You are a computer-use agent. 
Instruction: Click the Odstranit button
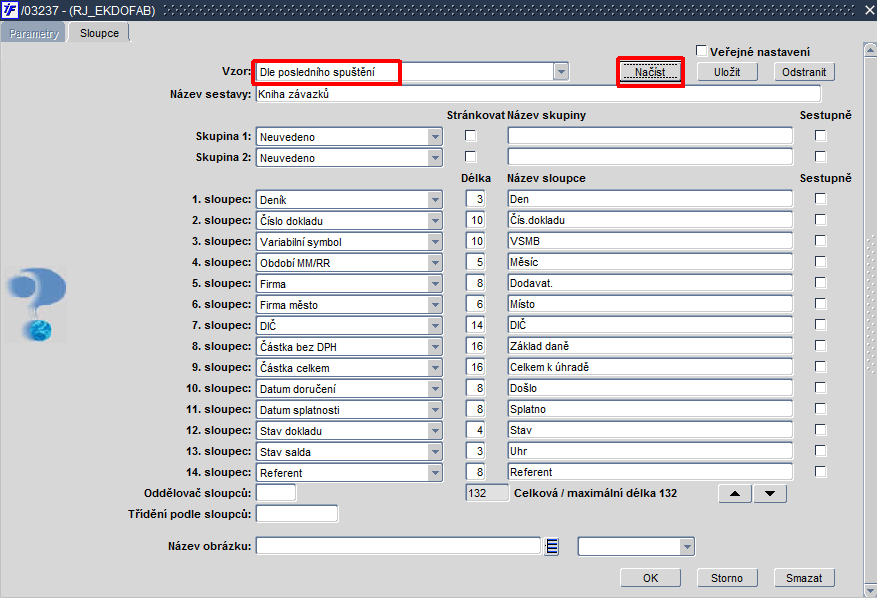point(804,72)
